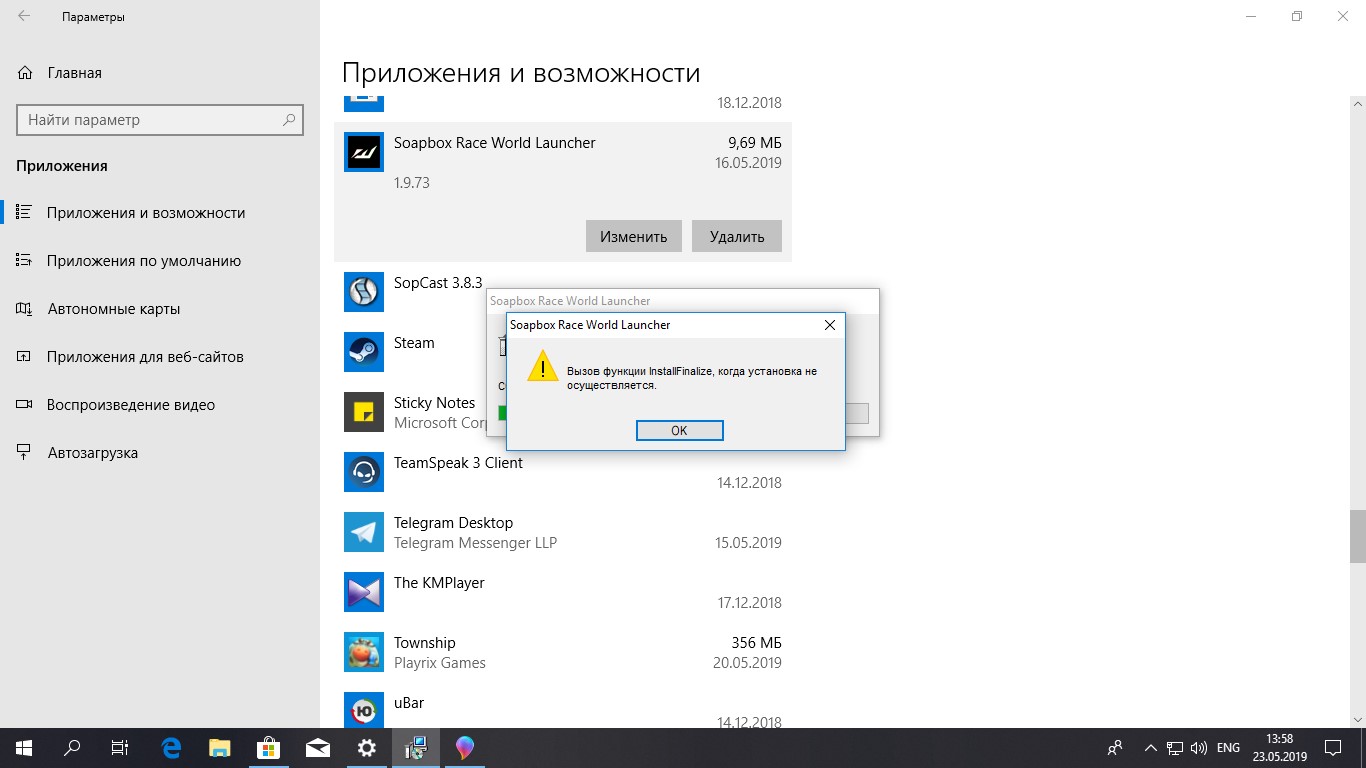The image size is (1366, 768).
Task: Click the Автономные карты map icon
Action: point(25,309)
